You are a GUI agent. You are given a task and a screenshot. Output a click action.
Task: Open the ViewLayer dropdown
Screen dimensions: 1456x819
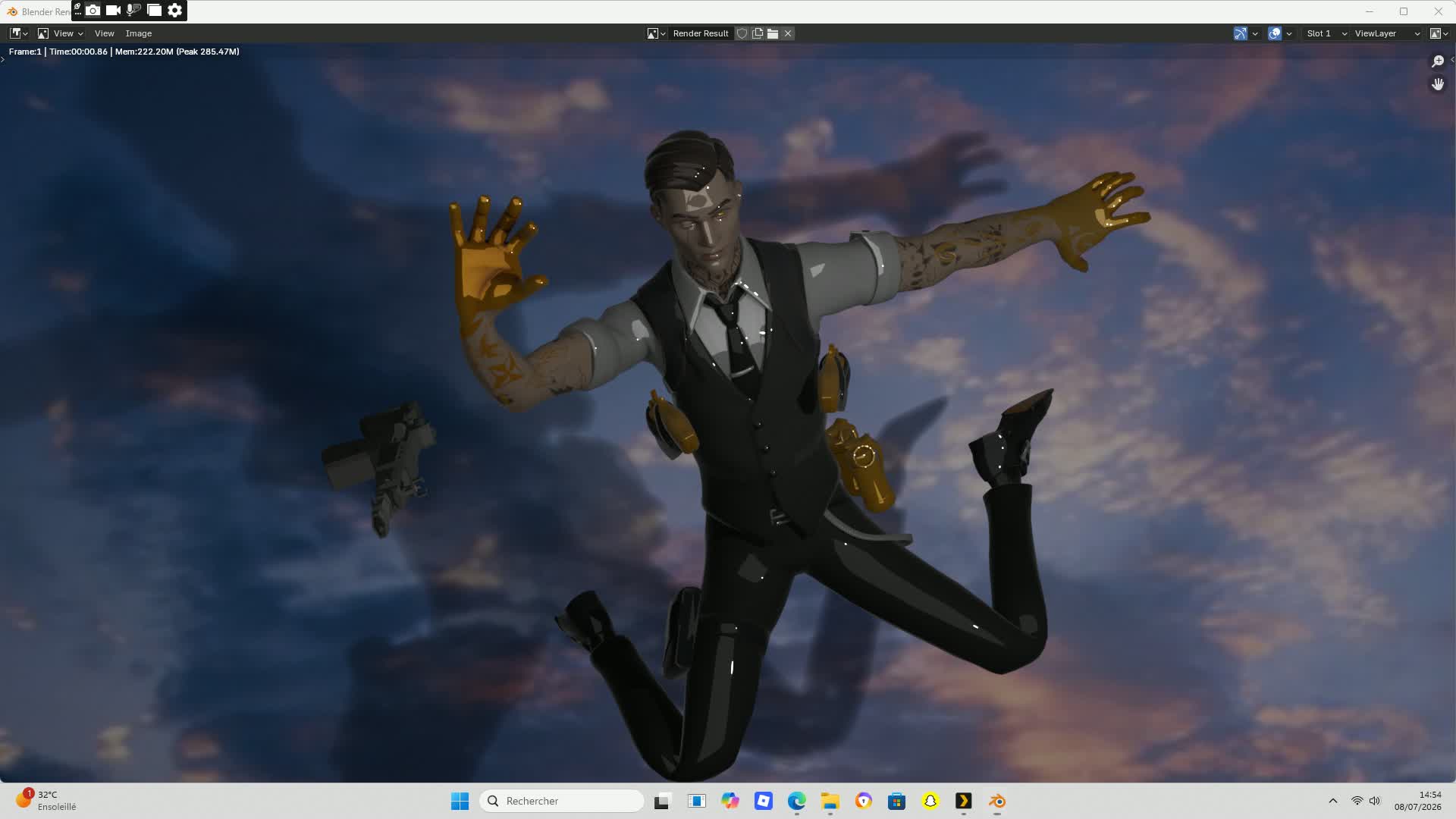click(1387, 33)
